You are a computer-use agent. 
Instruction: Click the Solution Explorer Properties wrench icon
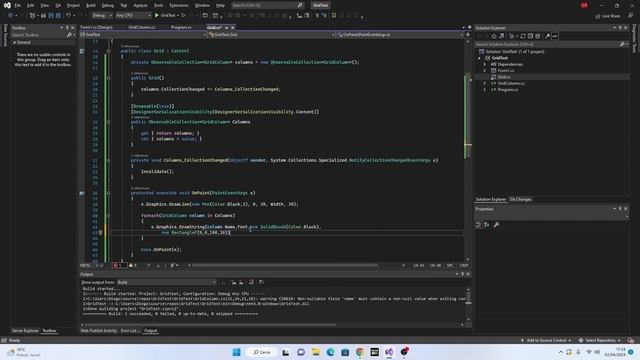tap(547, 36)
